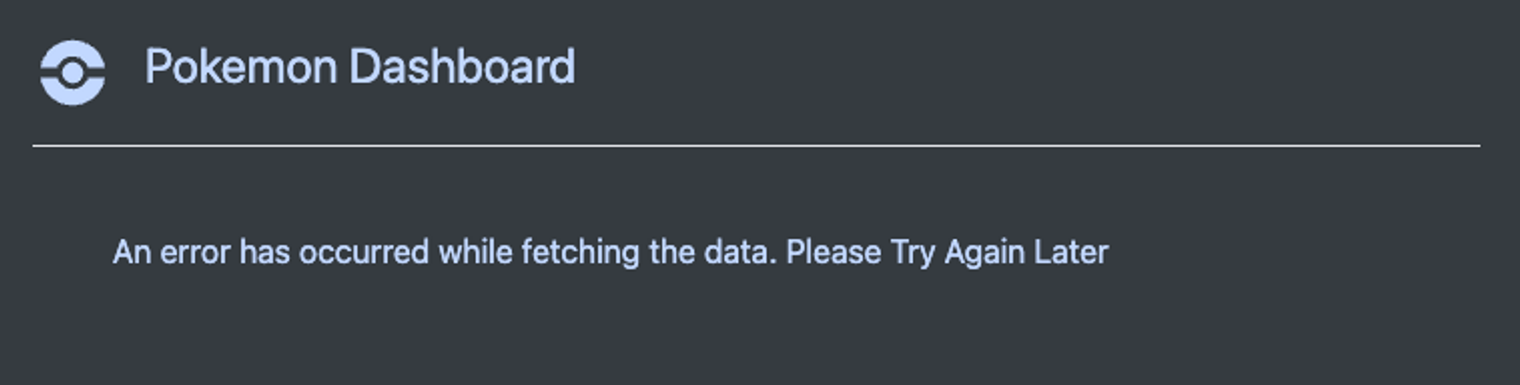1520x385 pixels.
Task: Click the word "An" starting the error message
Action: click(132, 252)
